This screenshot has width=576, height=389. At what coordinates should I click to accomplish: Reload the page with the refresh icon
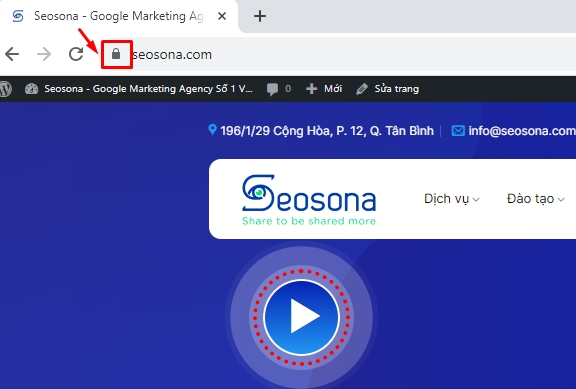click(x=76, y=54)
